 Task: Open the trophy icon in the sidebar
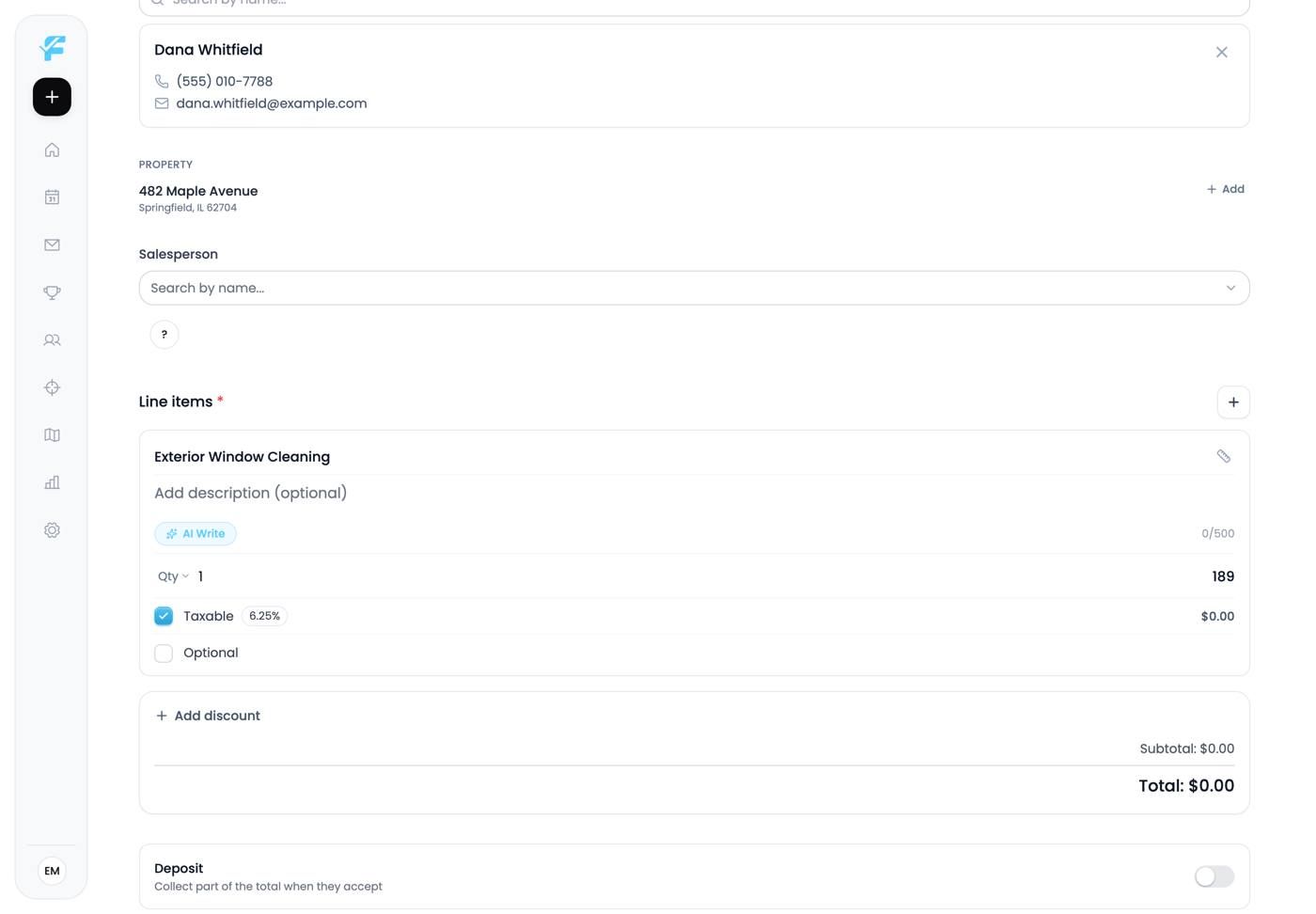click(x=52, y=292)
